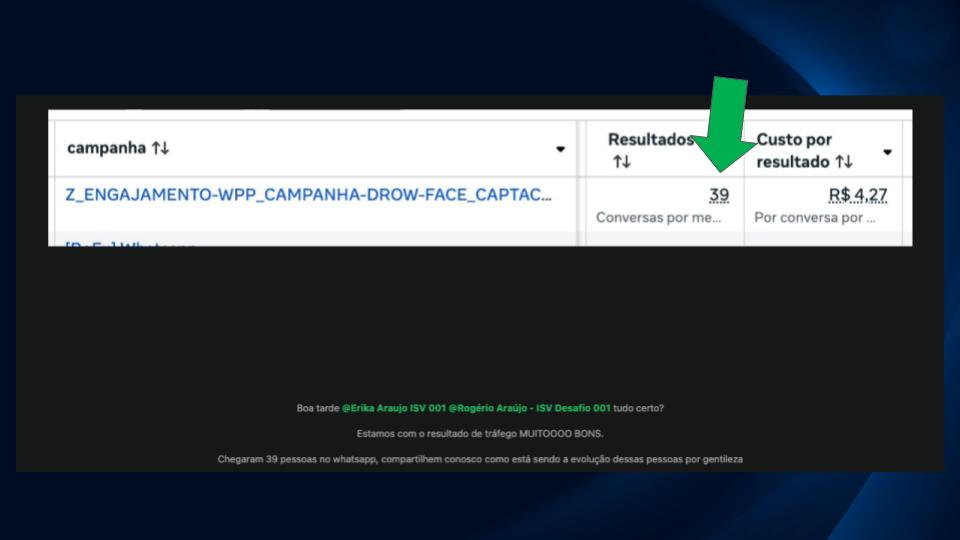Open the @Rogério Araújo - ISV Desafio 001 mention
The width and height of the screenshot is (960, 540).
[530, 408]
